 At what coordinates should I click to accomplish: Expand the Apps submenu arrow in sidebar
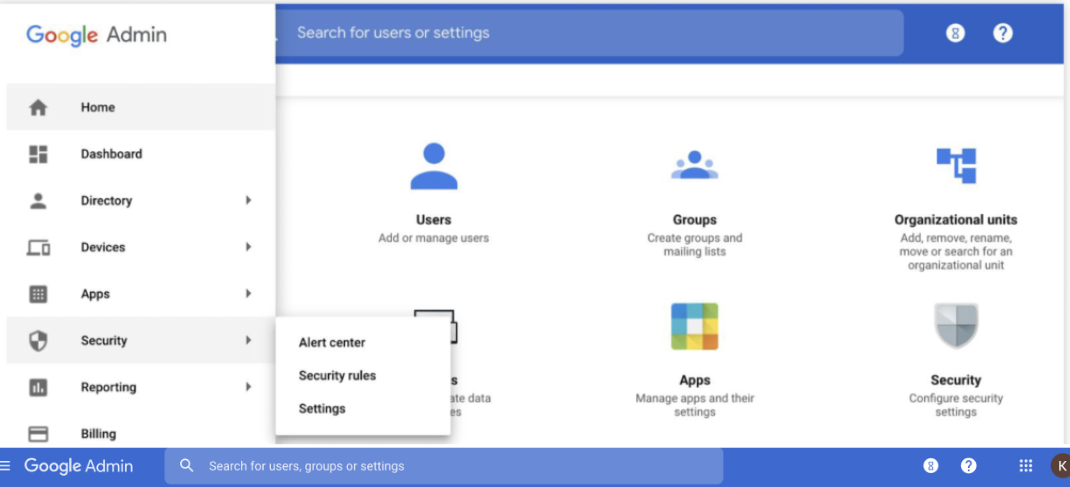248,294
